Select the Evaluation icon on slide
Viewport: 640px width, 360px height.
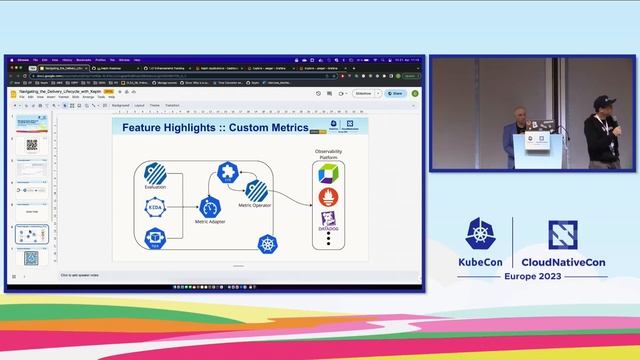[x=155, y=174]
